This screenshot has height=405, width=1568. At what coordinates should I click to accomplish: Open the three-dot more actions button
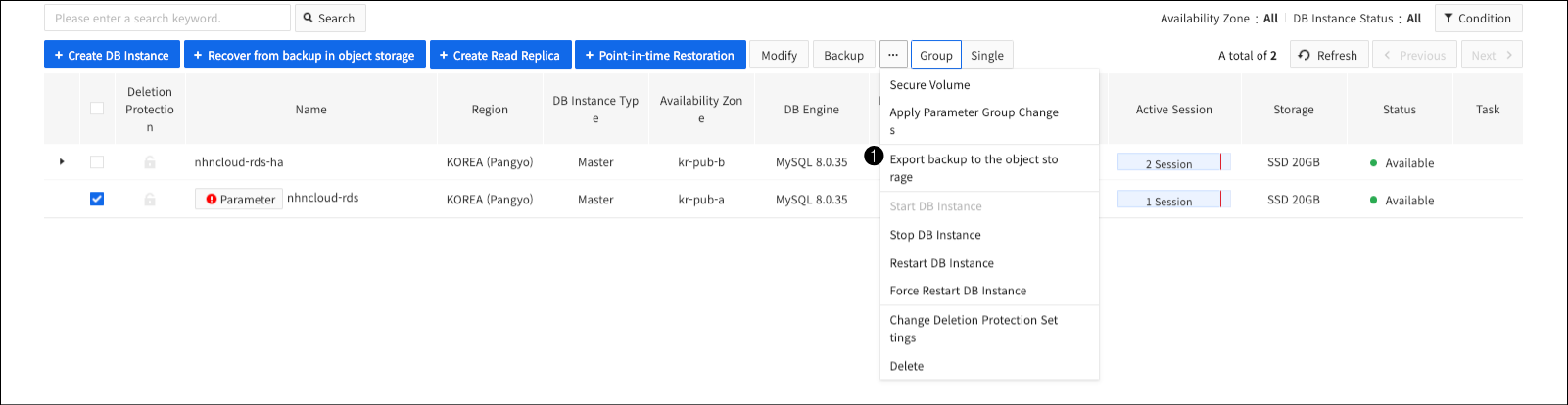tap(892, 55)
